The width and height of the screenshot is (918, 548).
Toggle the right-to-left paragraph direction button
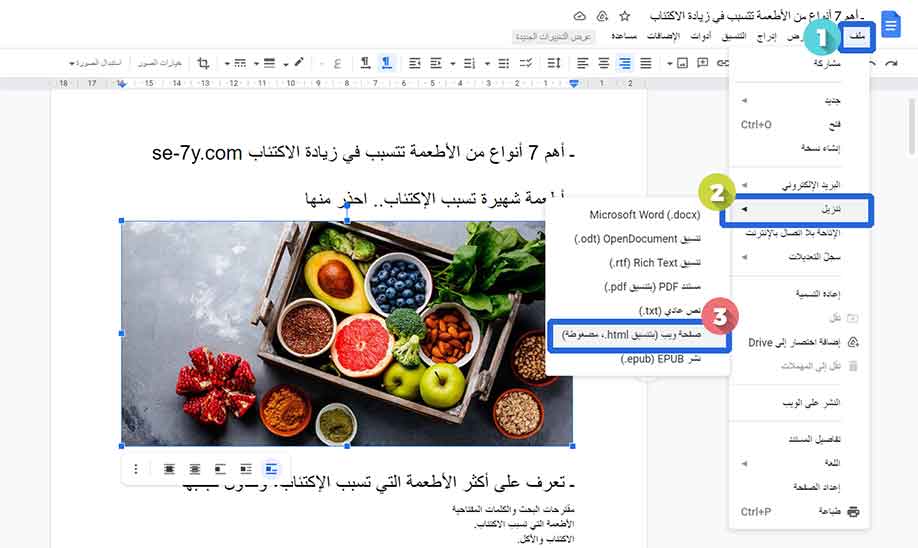point(387,63)
